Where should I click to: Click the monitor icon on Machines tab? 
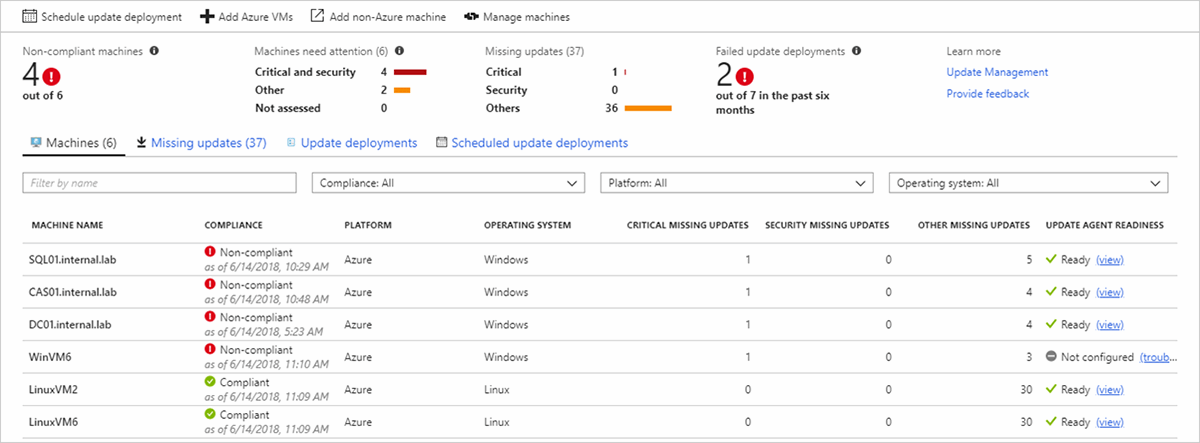pyautogui.click(x=37, y=143)
